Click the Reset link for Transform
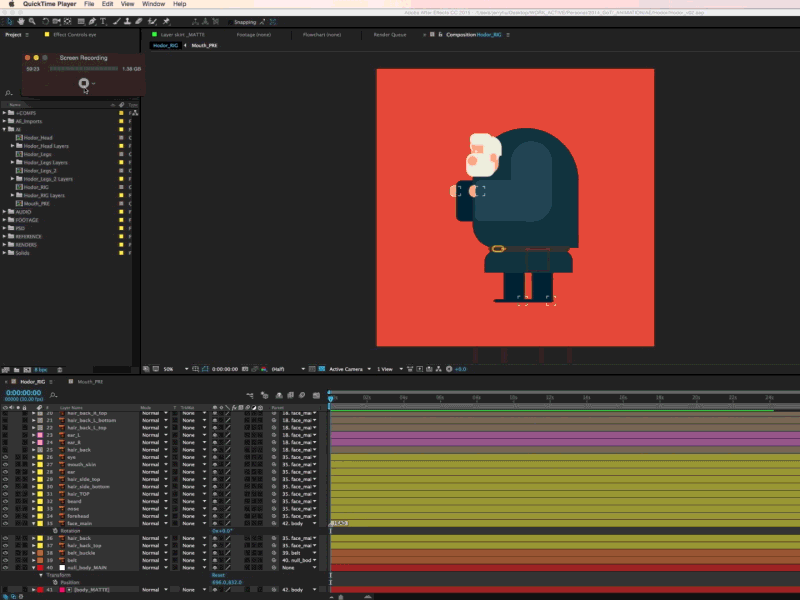Image resolution: width=800 pixels, height=600 pixels. click(218, 575)
